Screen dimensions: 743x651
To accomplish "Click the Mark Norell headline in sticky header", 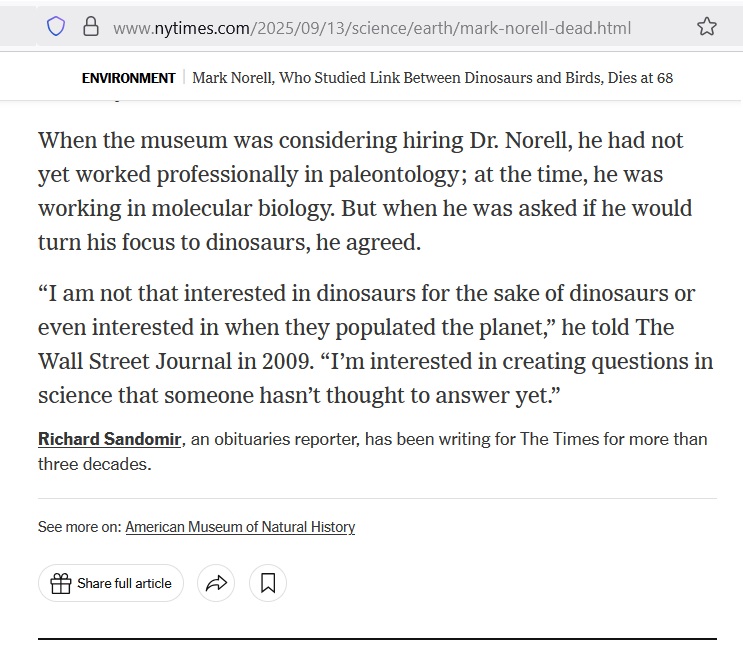I will pos(432,78).
